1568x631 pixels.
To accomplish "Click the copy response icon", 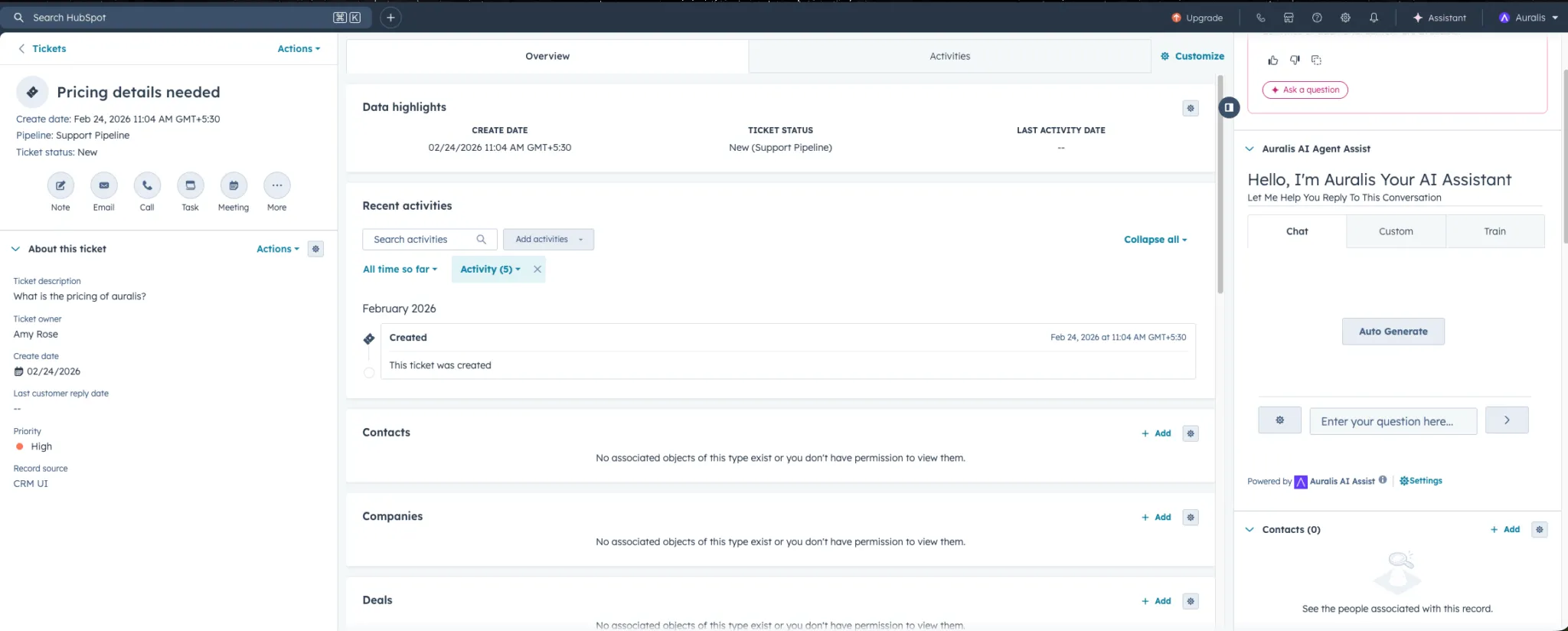I will click(x=1316, y=60).
